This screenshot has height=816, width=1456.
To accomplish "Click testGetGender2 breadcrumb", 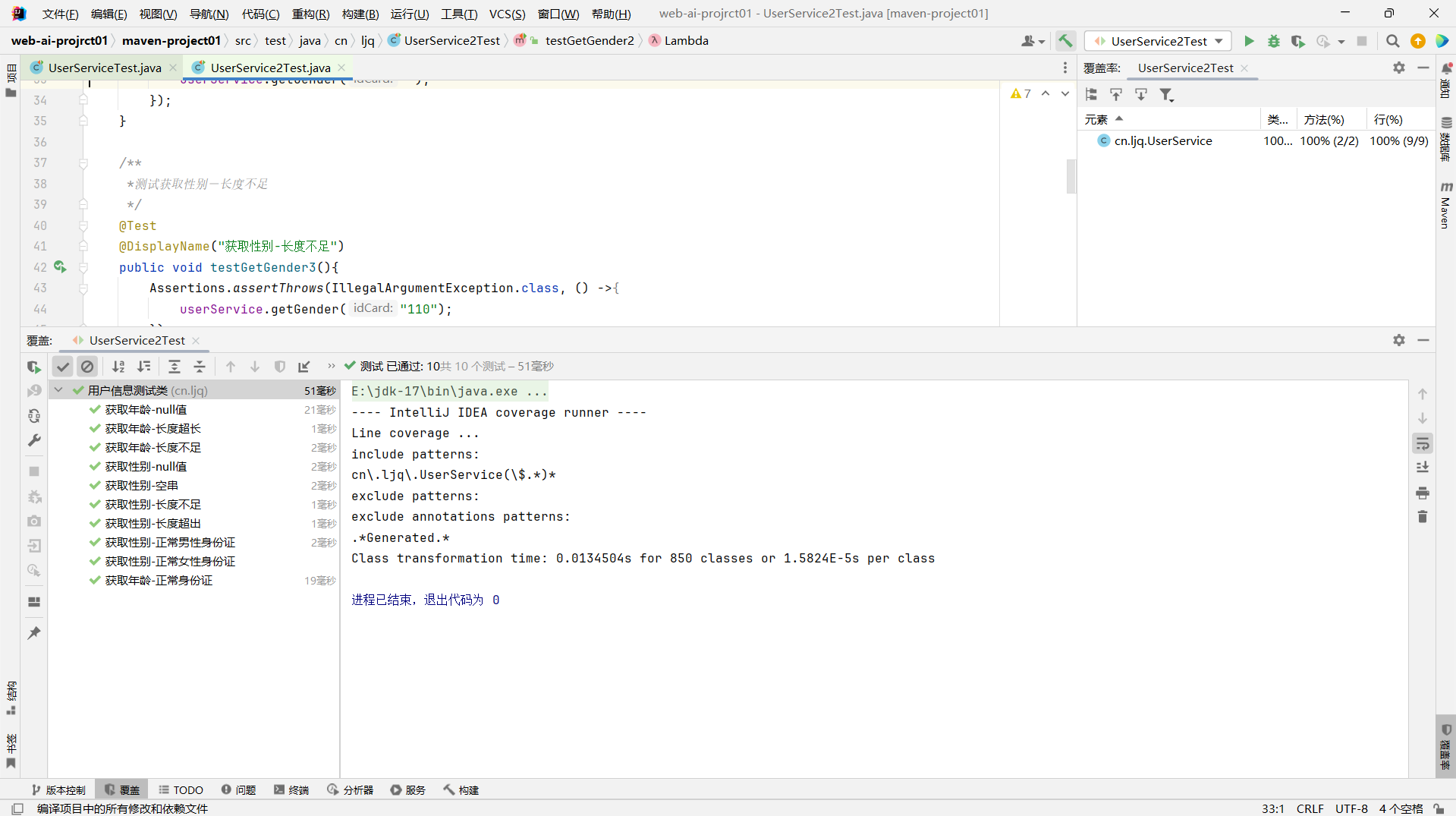I will click(x=590, y=41).
